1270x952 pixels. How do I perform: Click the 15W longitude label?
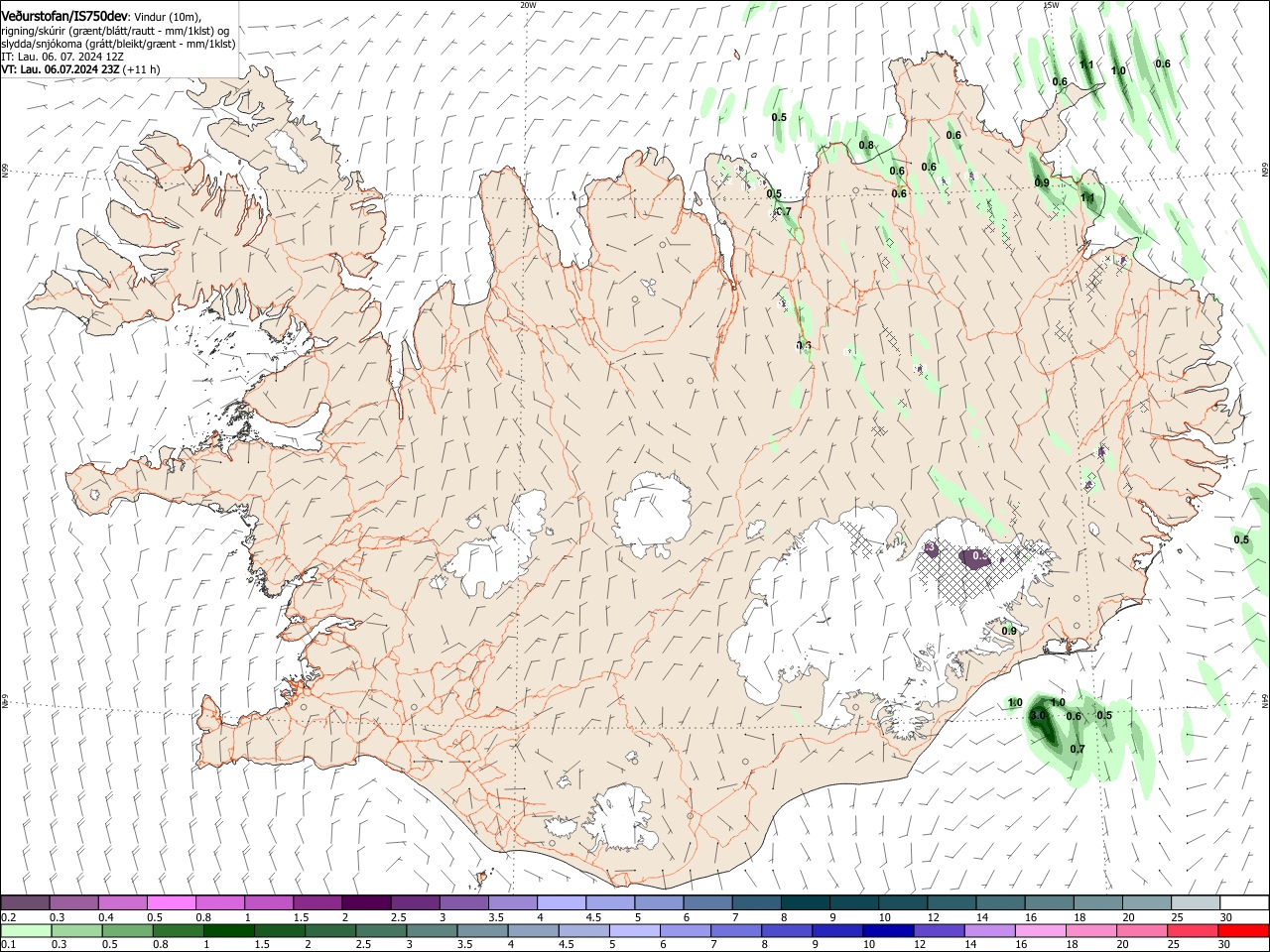[1051, 4]
